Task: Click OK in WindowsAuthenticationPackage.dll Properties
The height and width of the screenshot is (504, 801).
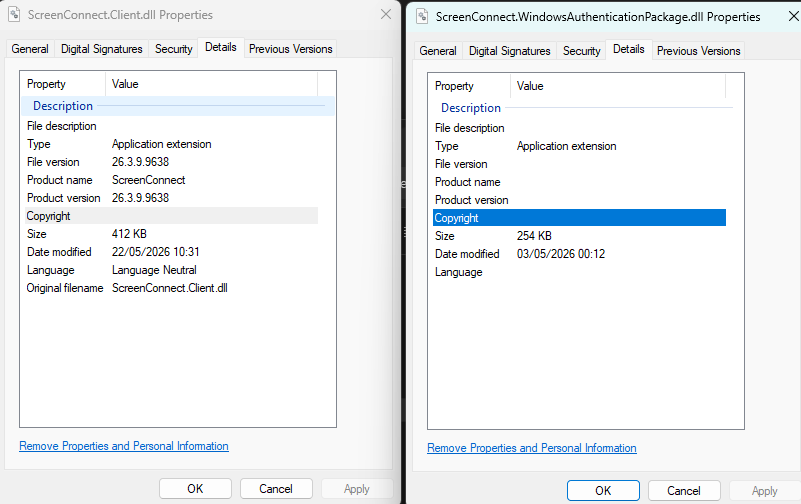Action: point(603,491)
